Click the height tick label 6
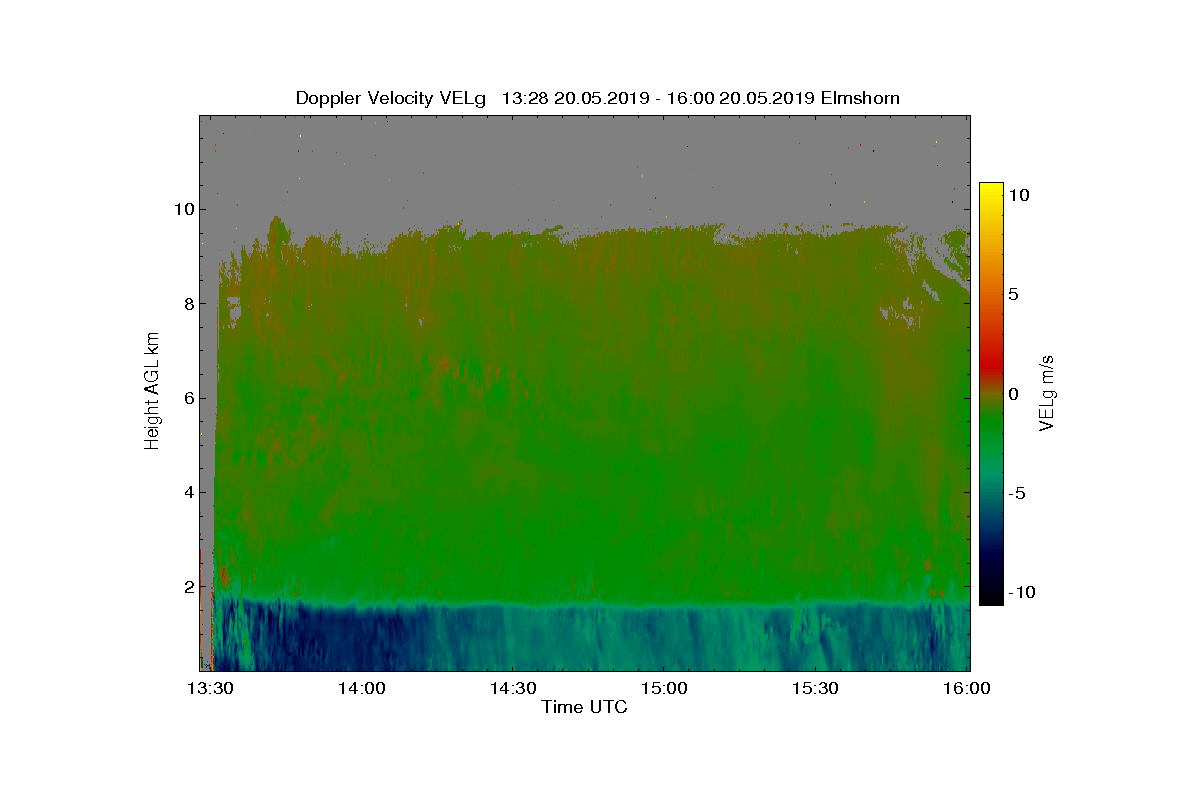 187,398
